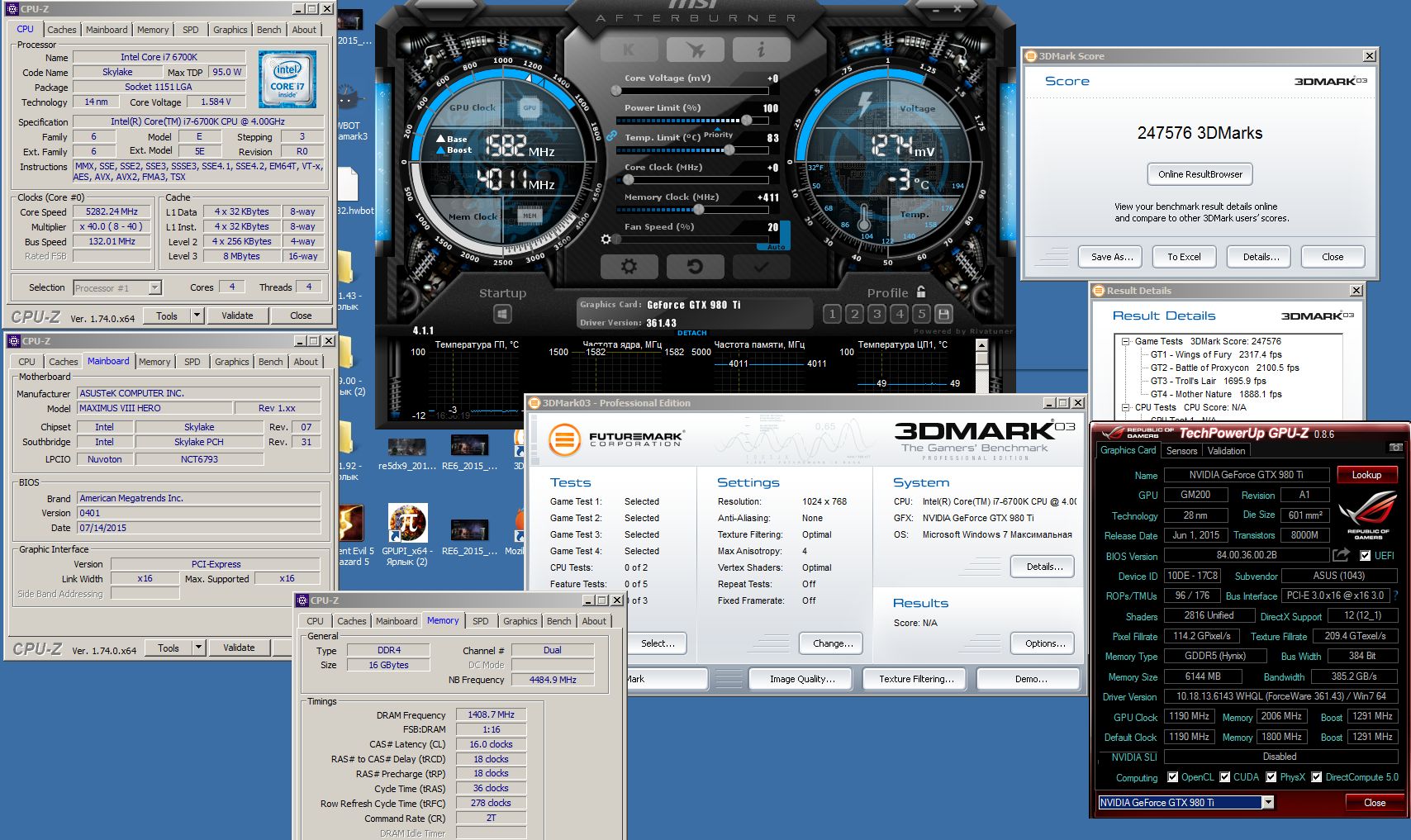Select Afterburner profile slot 5
This screenshot has height=840, width=1411.
click(921, 314)
